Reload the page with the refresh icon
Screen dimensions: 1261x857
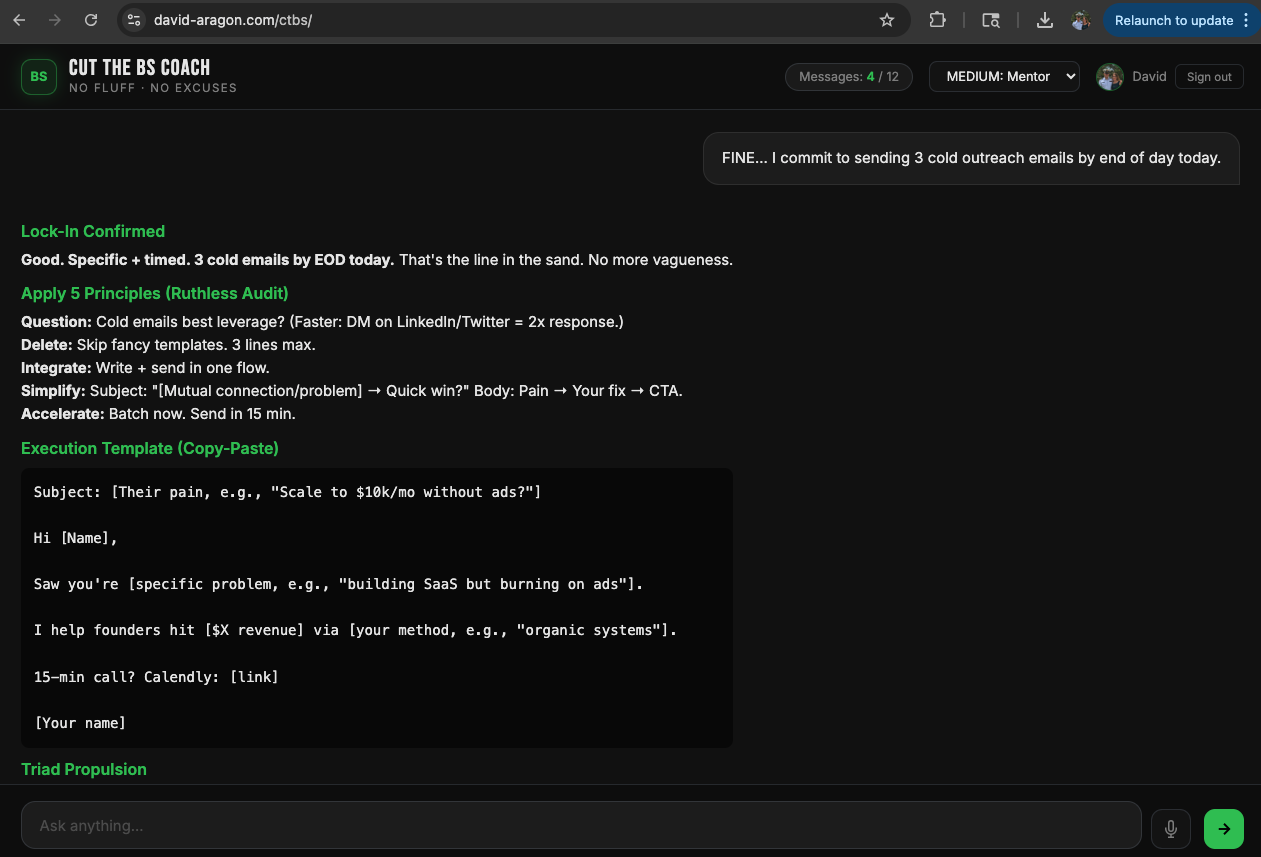[91, 20]
